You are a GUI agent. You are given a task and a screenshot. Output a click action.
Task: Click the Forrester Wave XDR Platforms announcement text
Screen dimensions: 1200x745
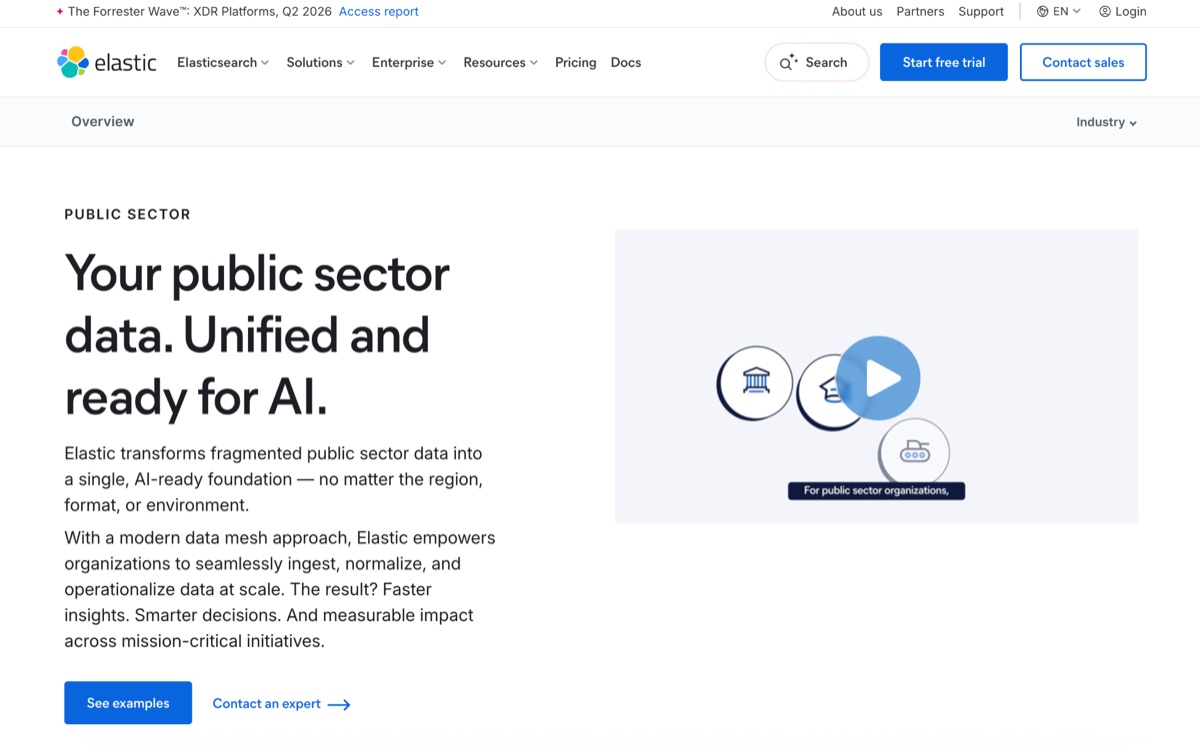click(x=200, y=12)
